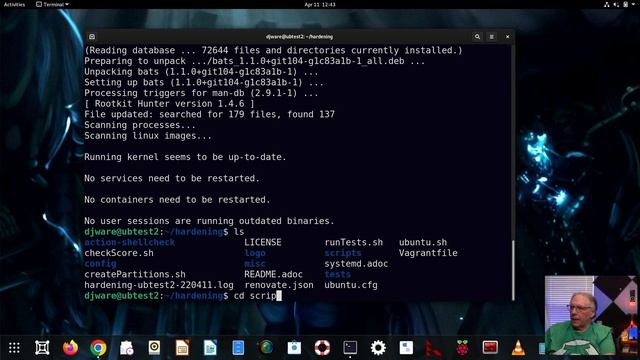Open the Help lifebuoy icon in the dock
This screenshot has width=640, height=360.
tap(322, 348)
